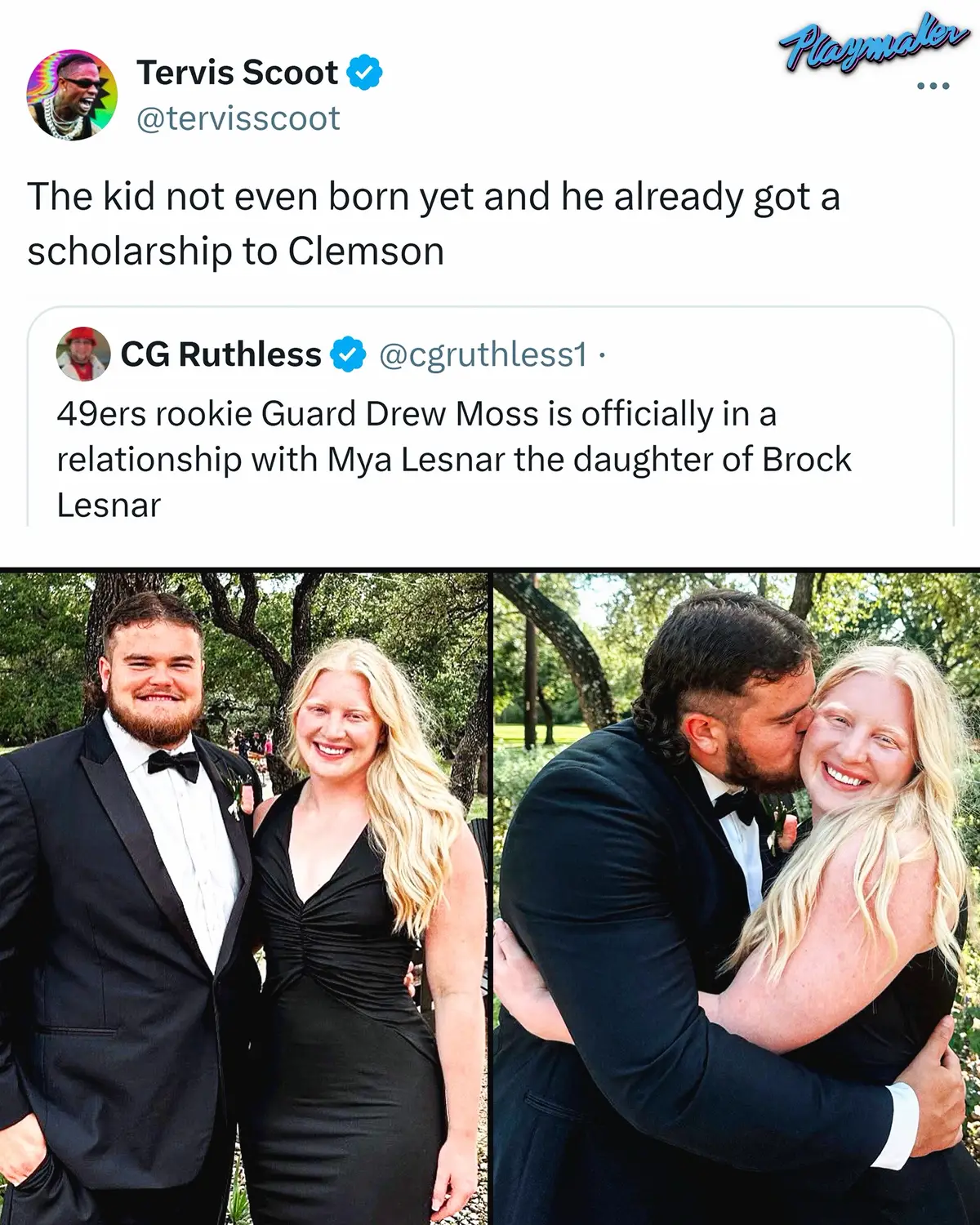Screen dimensions: 980x1225
Task: Open the left photo of the couple posing
Action: tap(243, 897)
